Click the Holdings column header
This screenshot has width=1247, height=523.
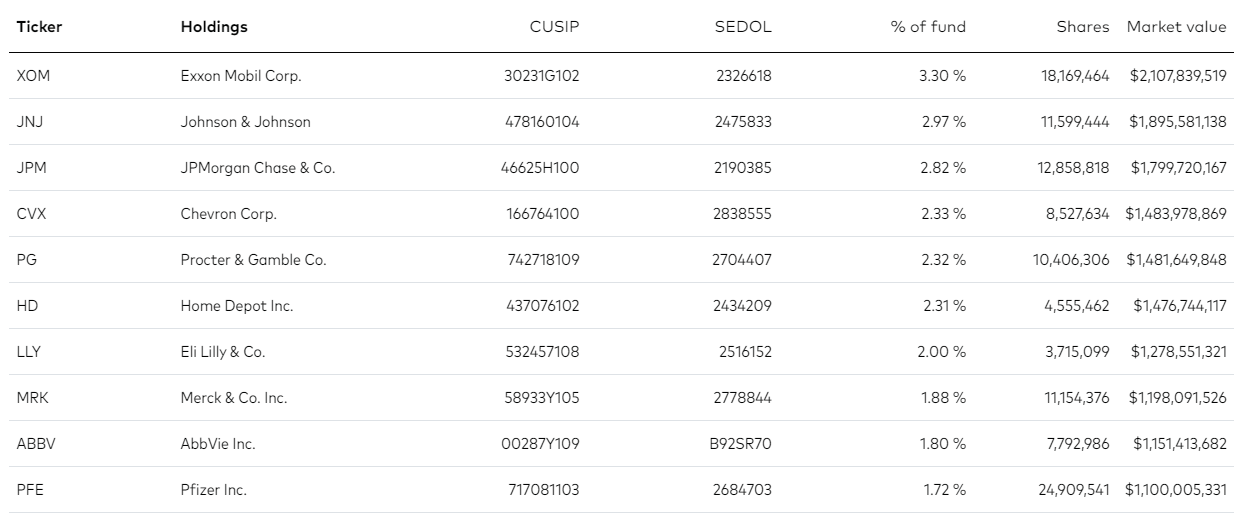214,27
